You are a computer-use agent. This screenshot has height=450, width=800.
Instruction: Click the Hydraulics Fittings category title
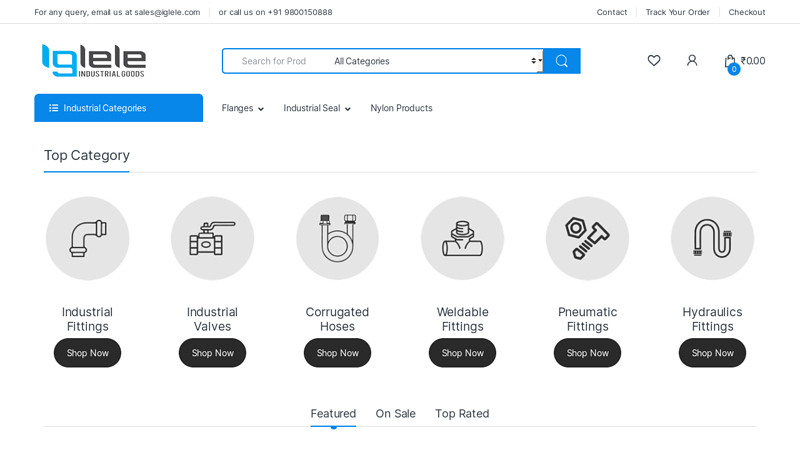coord(712,319)
